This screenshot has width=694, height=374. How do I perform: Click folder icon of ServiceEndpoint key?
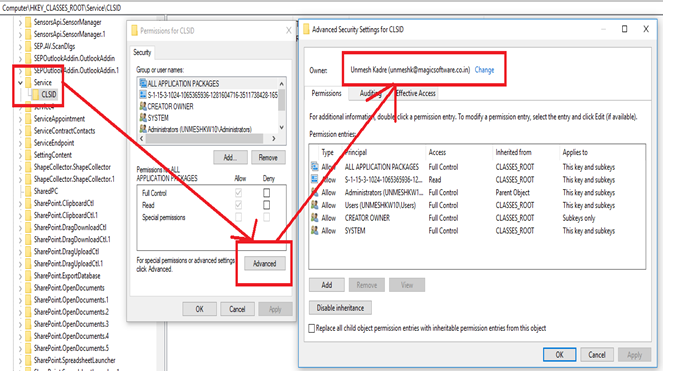pos(28,143)
